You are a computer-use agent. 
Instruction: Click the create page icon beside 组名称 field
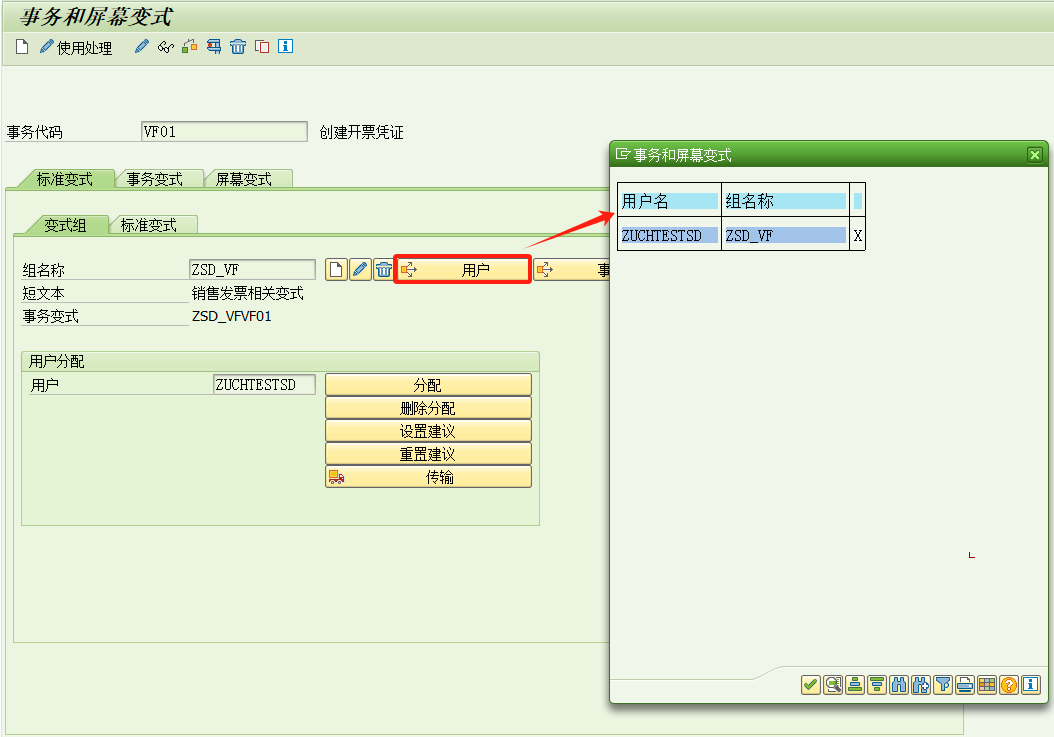[336, 270]
